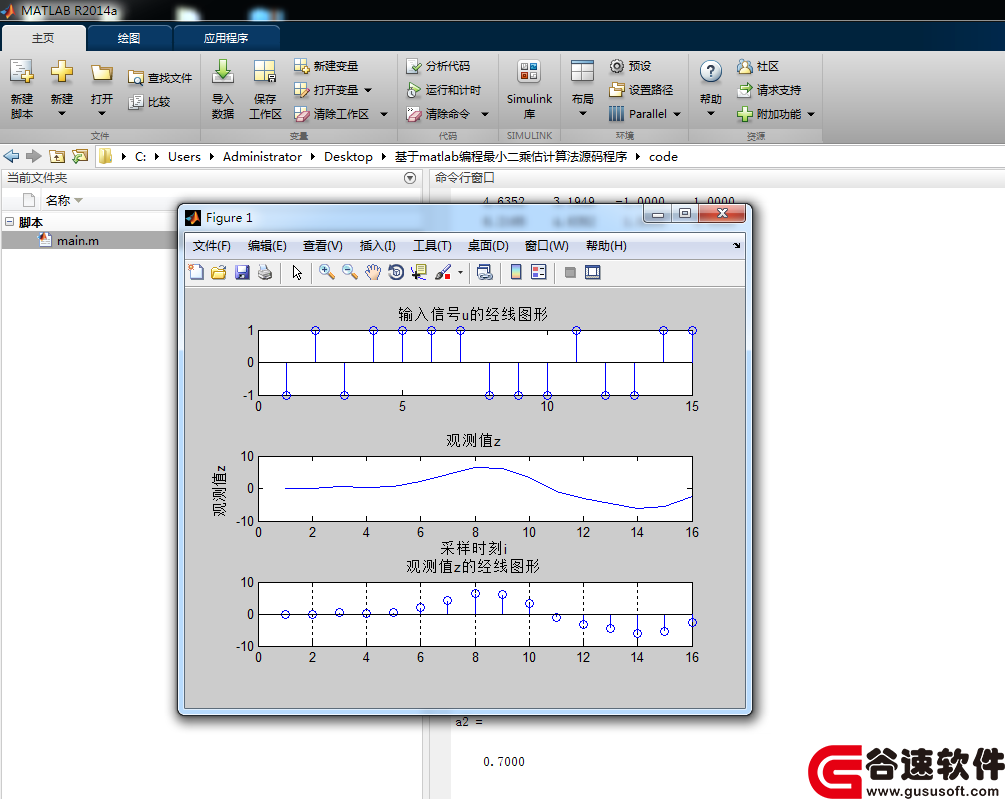1005x799 pixels.
Task: Open Window (窗口) menu in Figure 1
Action: point(546,246)
